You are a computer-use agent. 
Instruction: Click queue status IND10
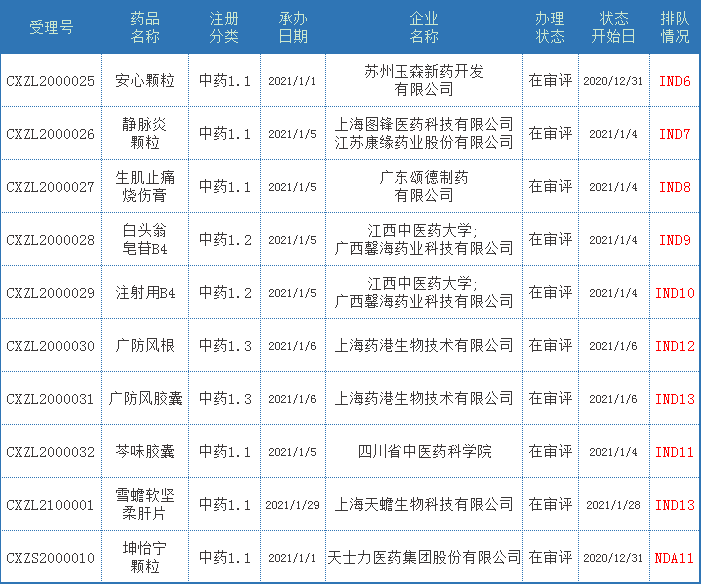[675, 293]
